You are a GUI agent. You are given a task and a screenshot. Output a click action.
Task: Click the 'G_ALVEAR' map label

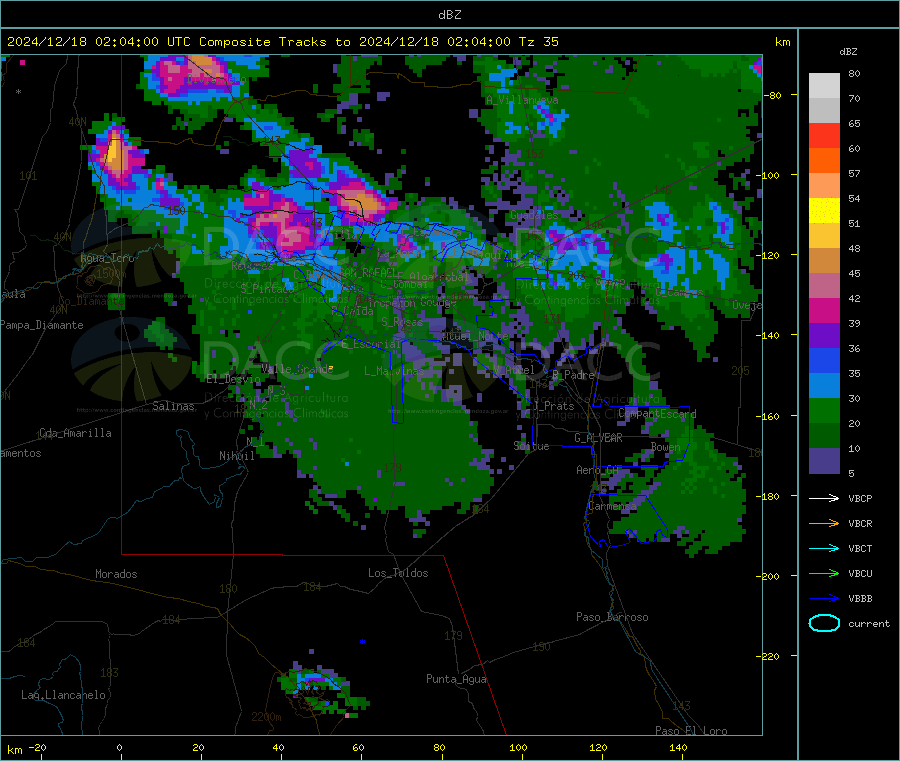598,438
